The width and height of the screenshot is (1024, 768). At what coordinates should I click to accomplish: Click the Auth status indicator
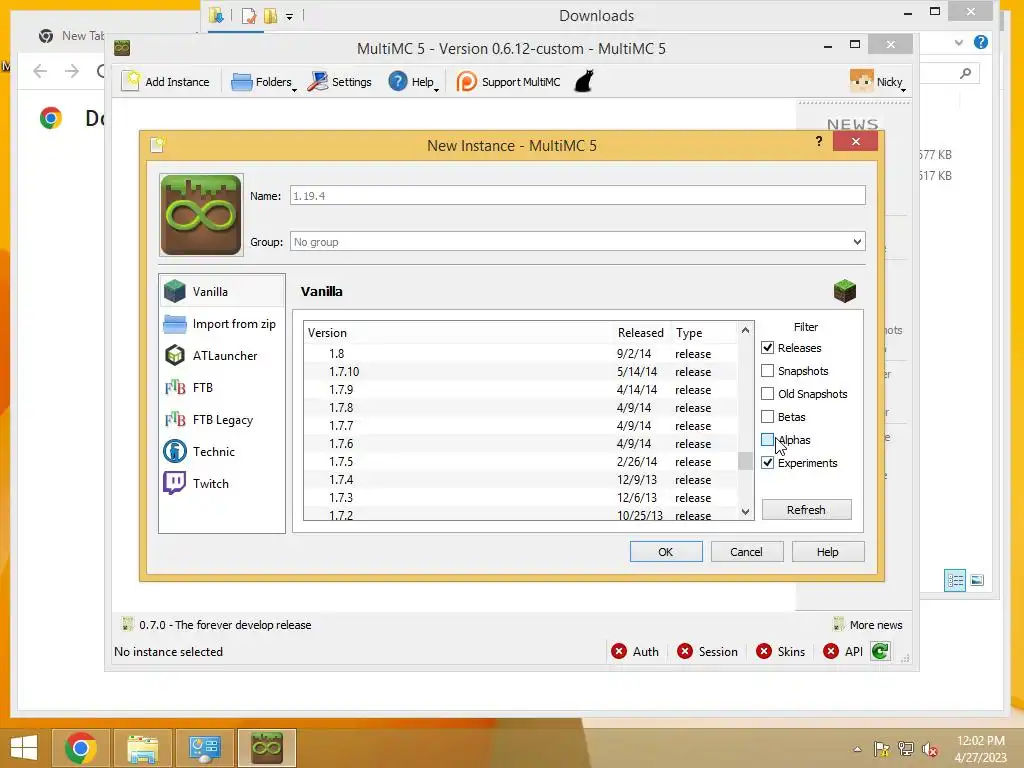click(x=635, y=652)
